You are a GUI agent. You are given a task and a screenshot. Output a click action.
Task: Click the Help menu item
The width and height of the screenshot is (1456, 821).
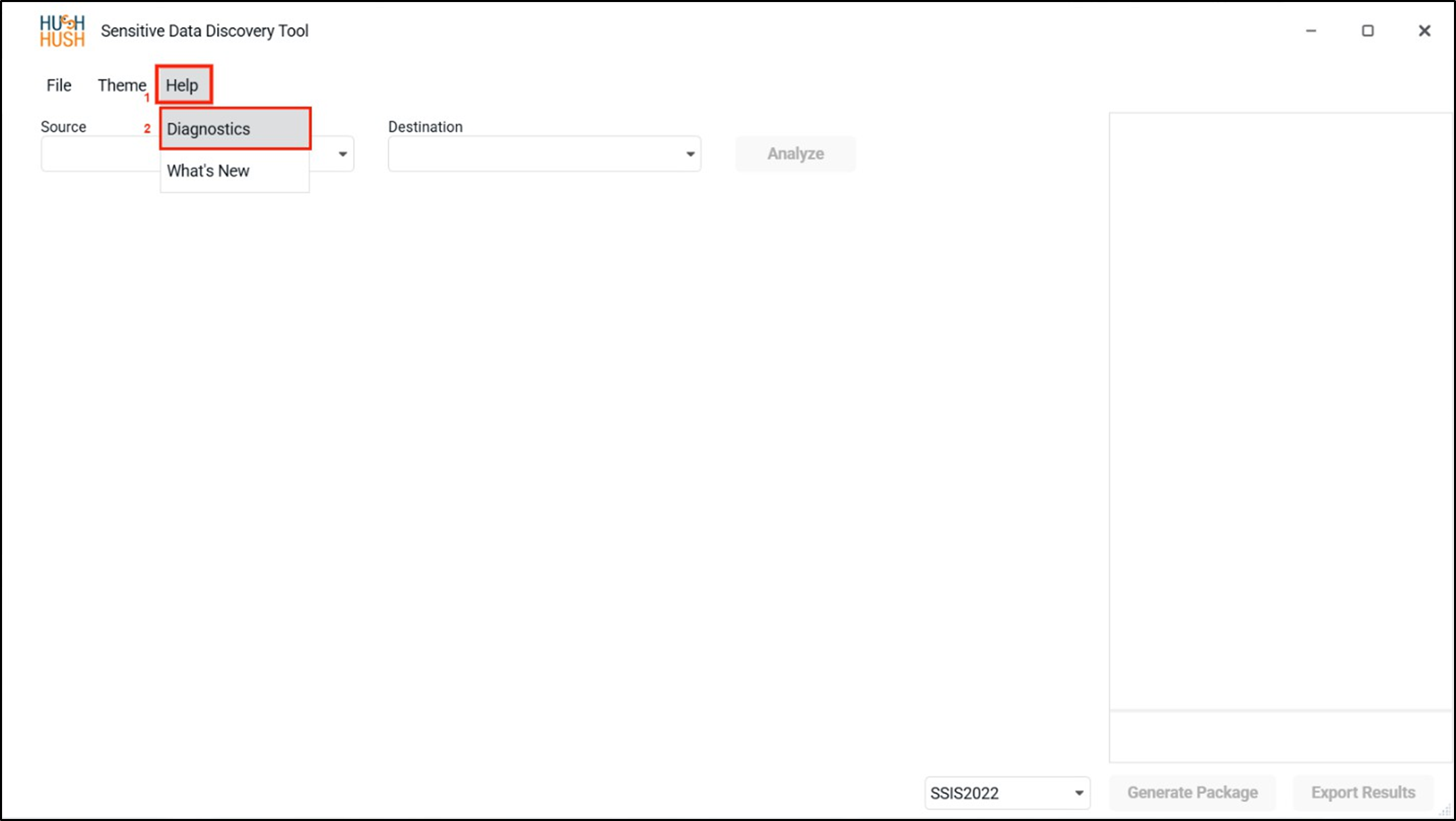coord(183,85)
